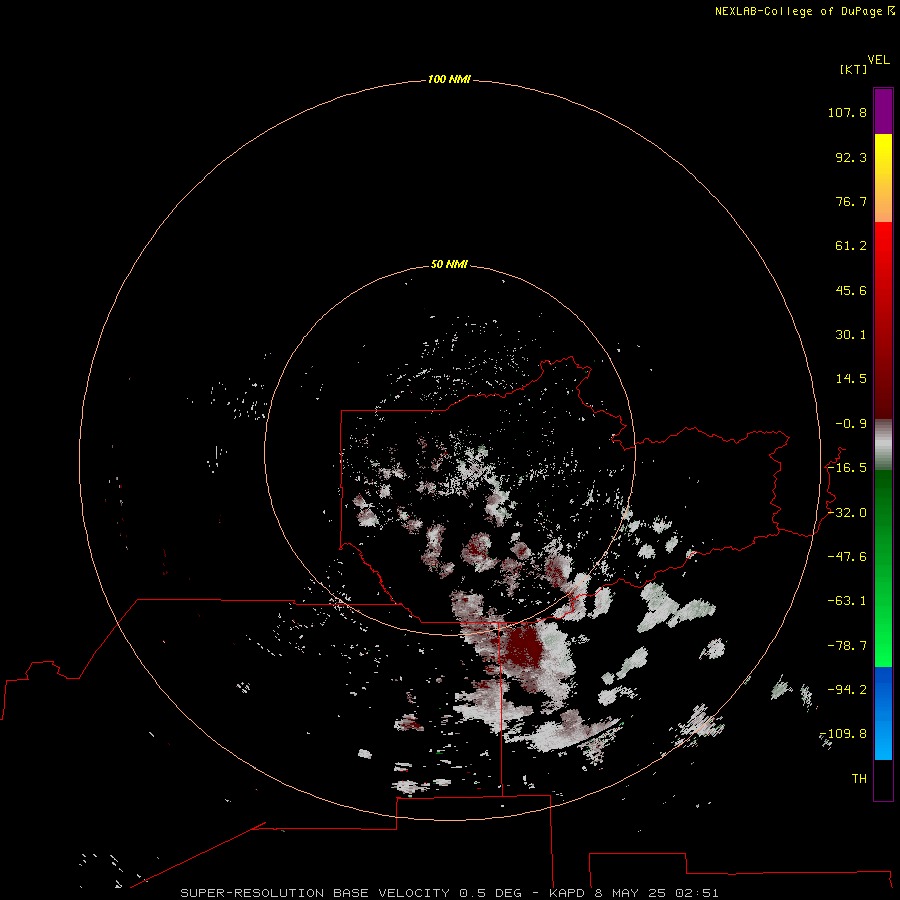This screenshot has width=900, height=900.
Task: Click the blue segment of the color bar
Action: 883,713
